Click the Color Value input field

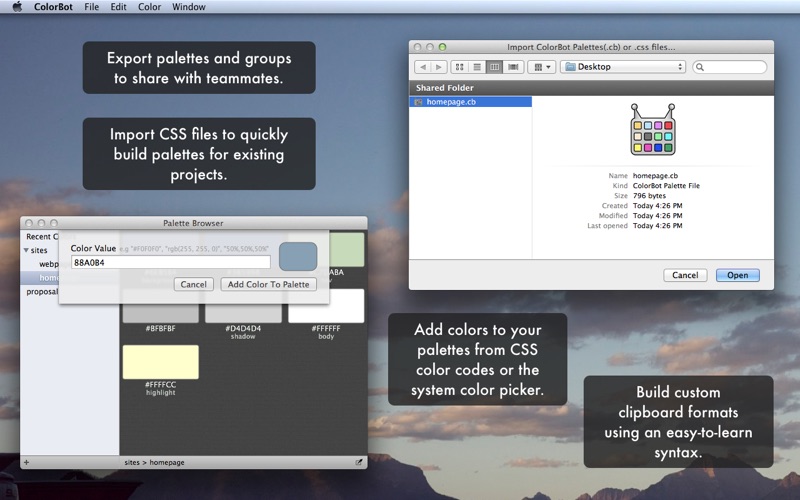tap(171, 262)
